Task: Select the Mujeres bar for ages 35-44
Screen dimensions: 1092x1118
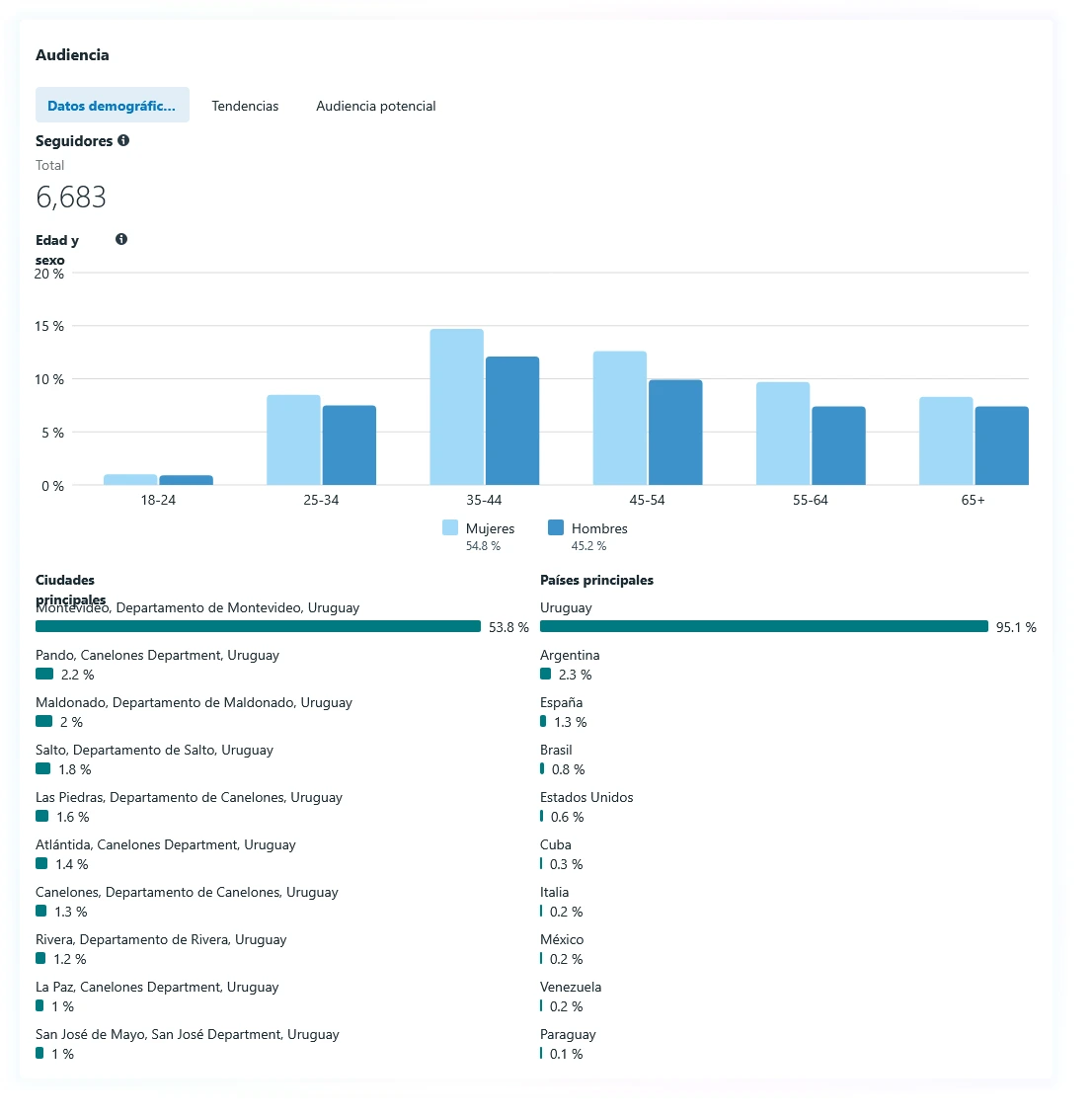Action: (x=456, y=407)
